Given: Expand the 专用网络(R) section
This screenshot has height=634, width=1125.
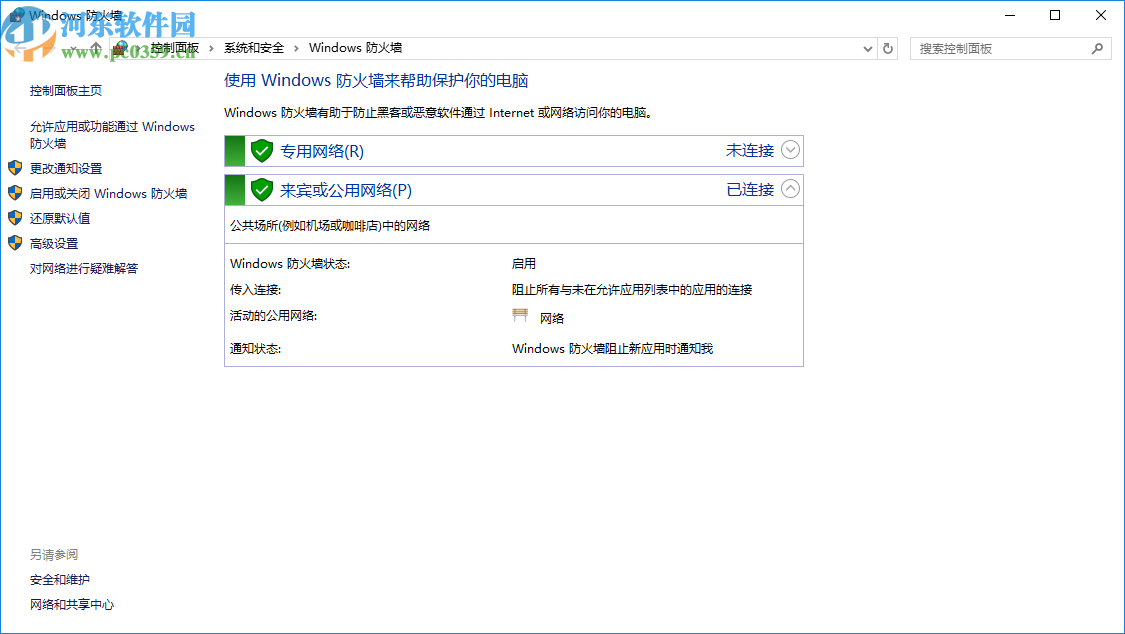Looking at the screenshot, I should (x=790, y=150).
